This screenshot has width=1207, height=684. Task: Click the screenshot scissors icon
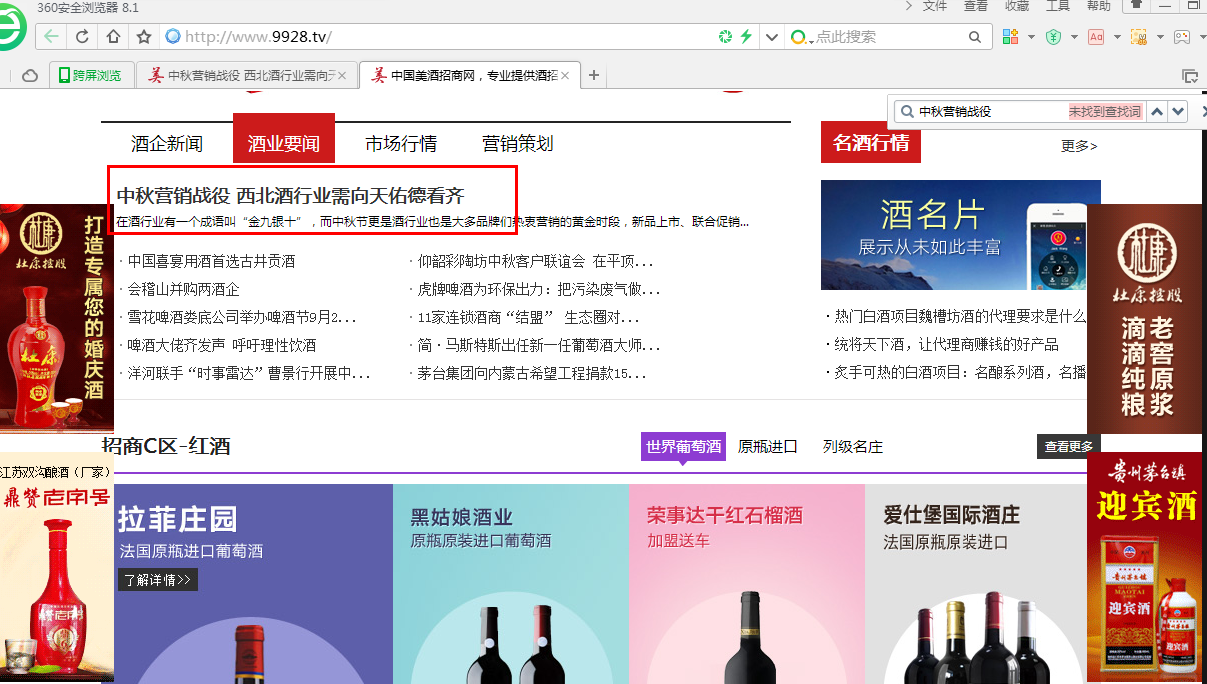(1139, 37)
